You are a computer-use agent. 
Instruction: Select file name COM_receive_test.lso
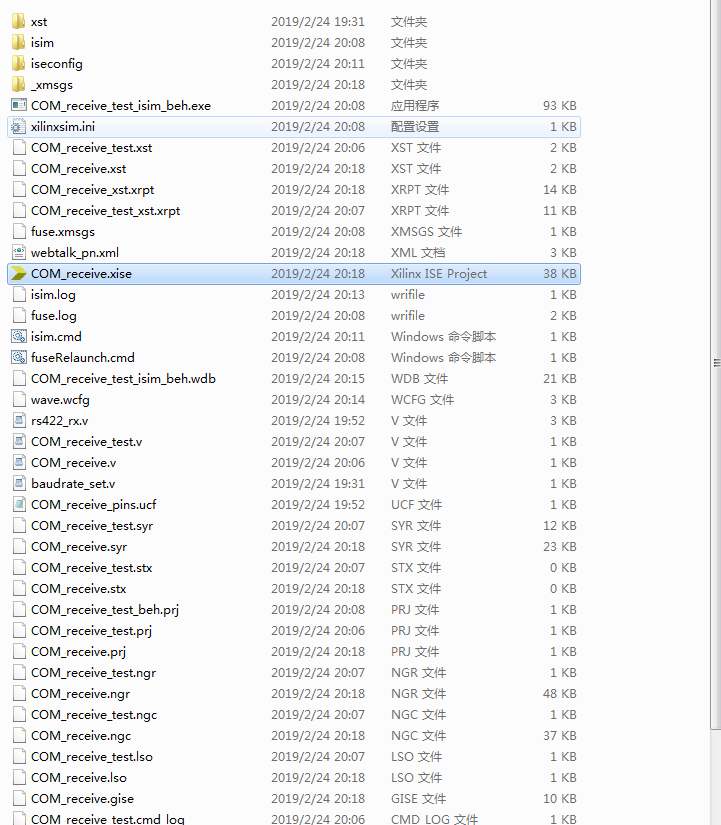coord(92,757)
